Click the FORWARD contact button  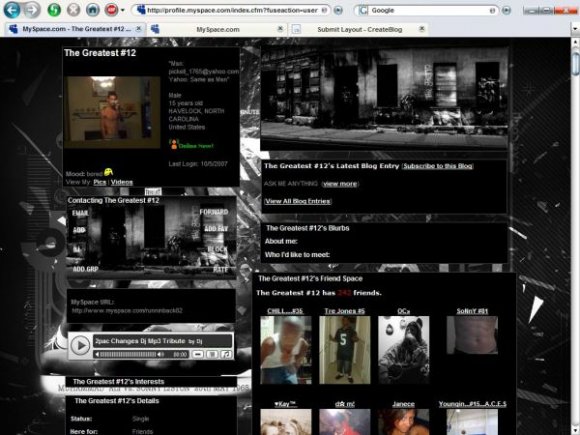[214, 212]
